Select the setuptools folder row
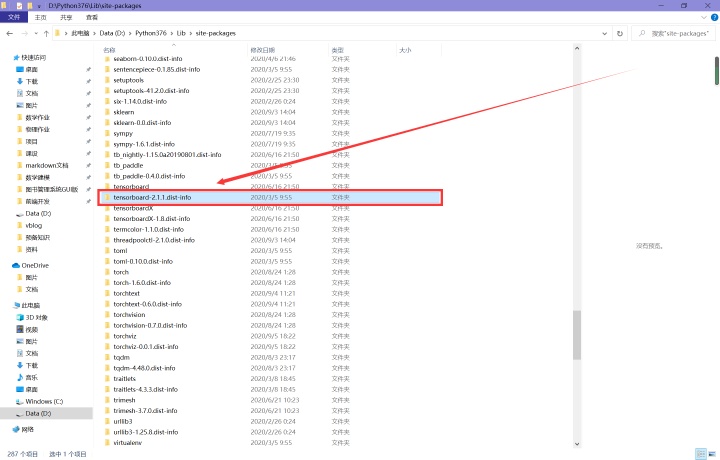The height and width of the screenshot is (460, 720). 270,80
